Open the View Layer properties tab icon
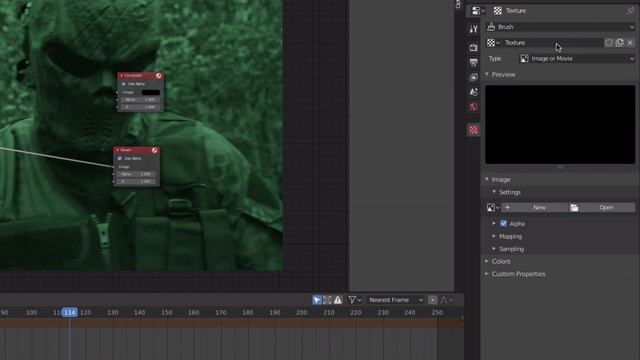The image size is (640, 360). click(x=473, y=77)
